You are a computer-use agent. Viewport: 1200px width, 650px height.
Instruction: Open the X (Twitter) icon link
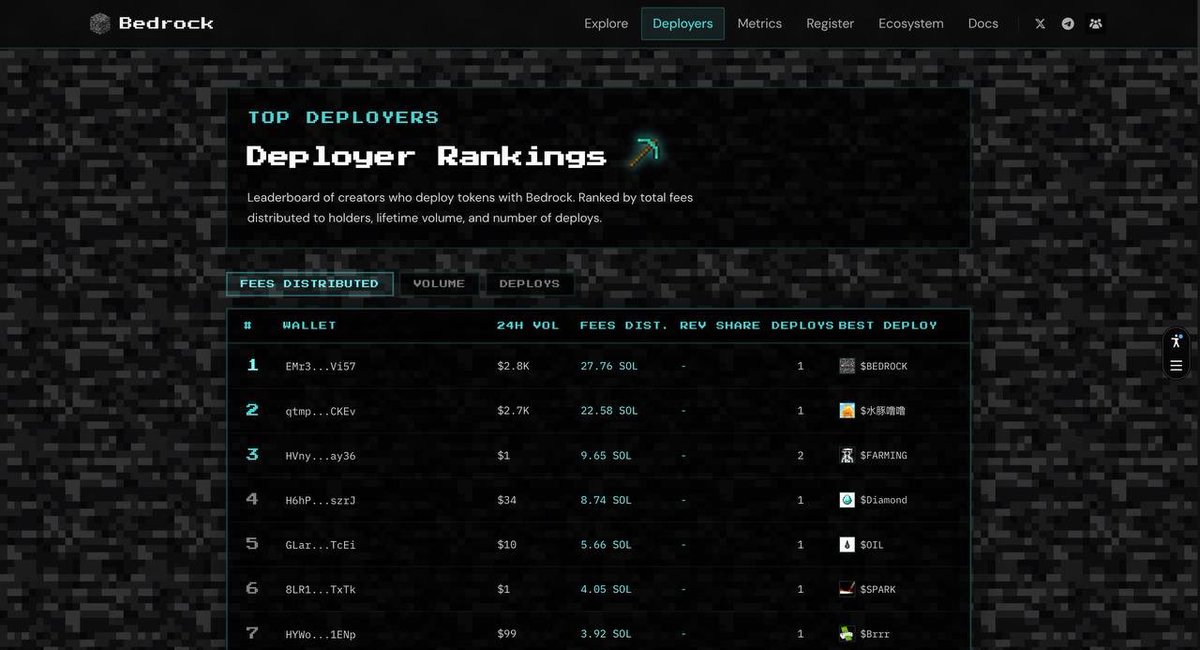click(1040, 24)
